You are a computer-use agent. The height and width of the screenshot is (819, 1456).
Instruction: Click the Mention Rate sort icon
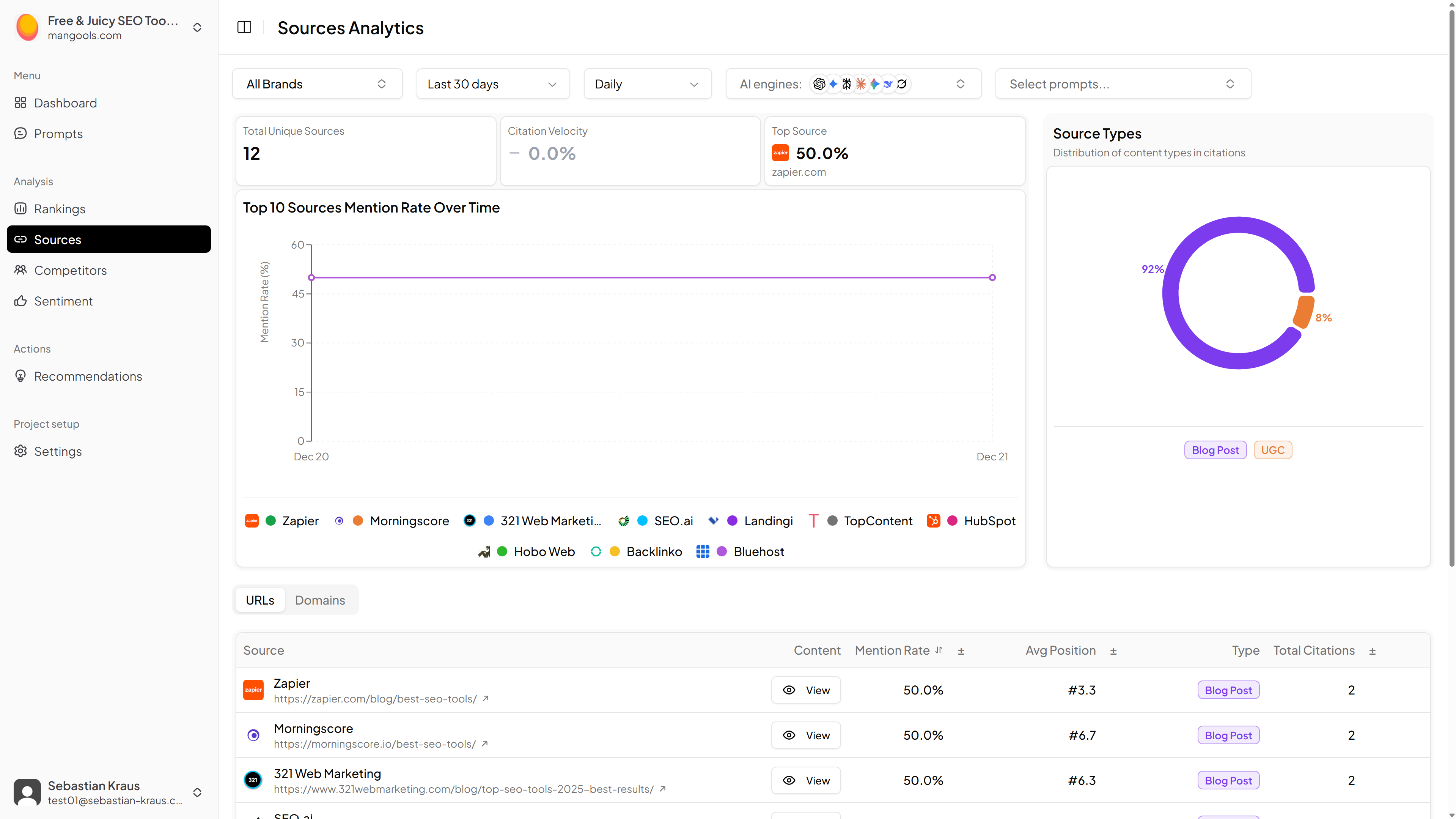point(939,650)
